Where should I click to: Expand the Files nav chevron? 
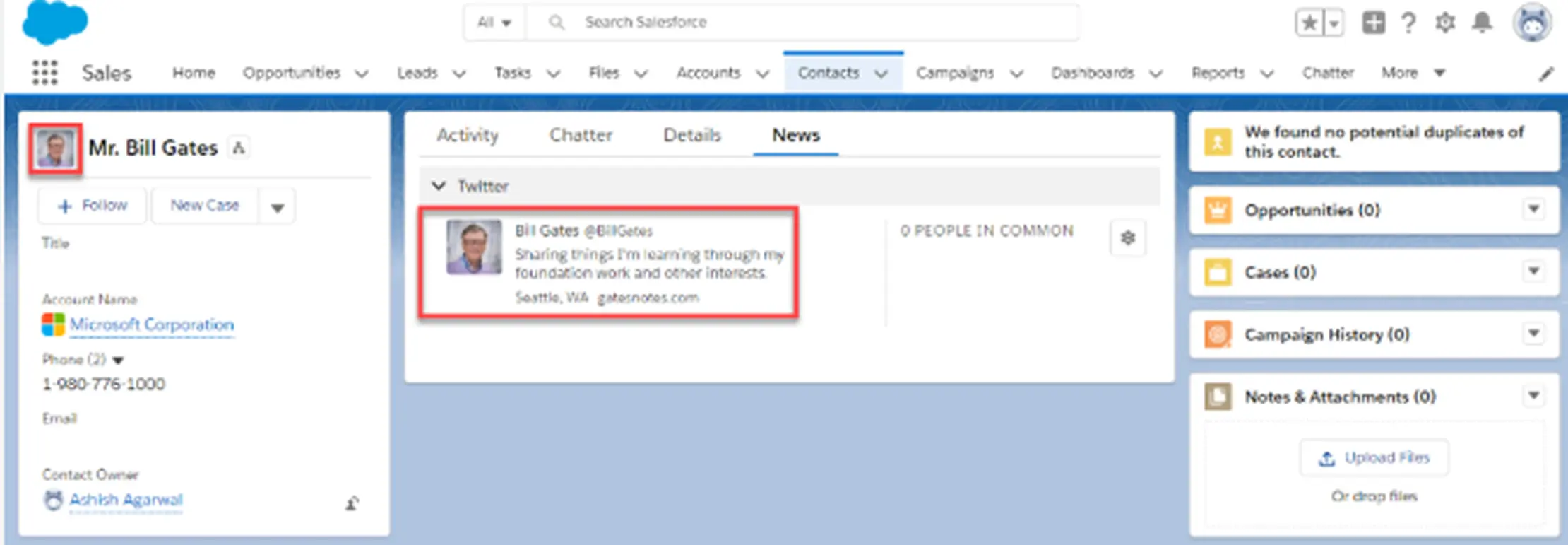click(641, 74)
